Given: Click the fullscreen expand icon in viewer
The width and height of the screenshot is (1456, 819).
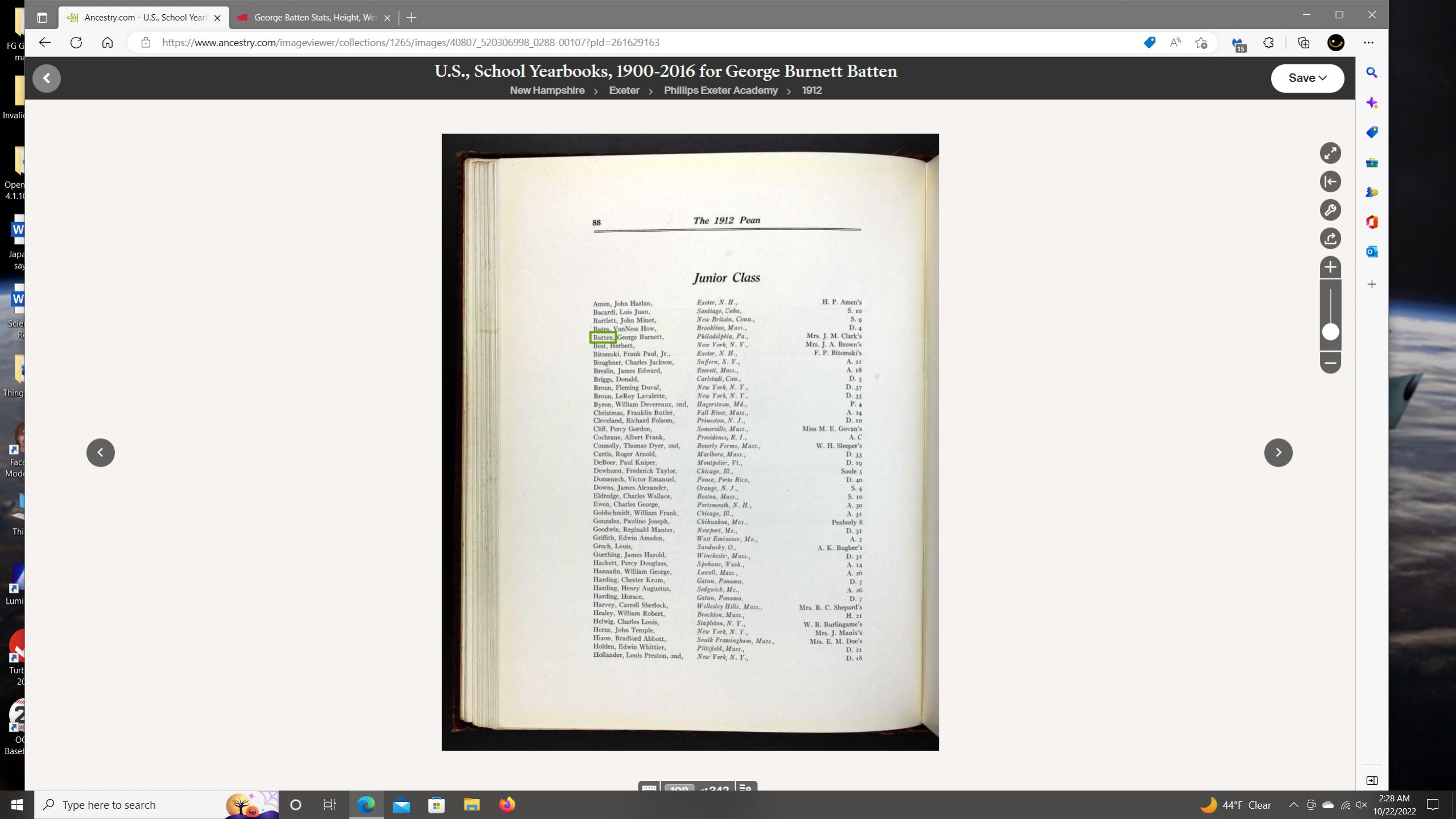Looking at the screenshot, I should point(1330,153).
